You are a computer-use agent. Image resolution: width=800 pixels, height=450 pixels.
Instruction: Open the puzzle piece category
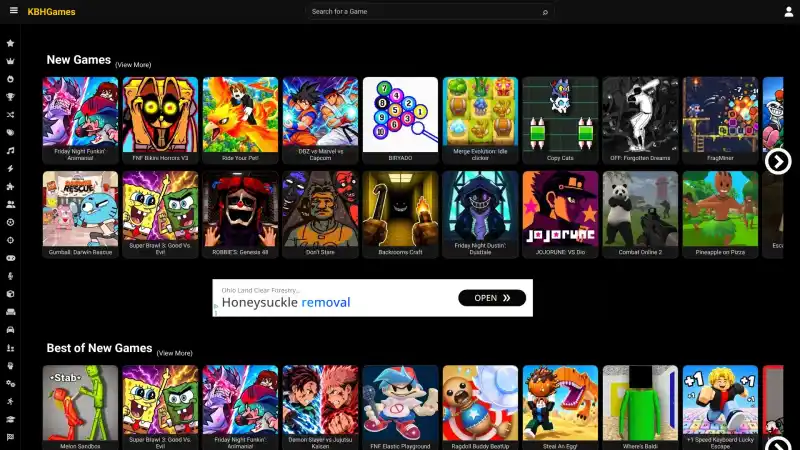point(10,186)
